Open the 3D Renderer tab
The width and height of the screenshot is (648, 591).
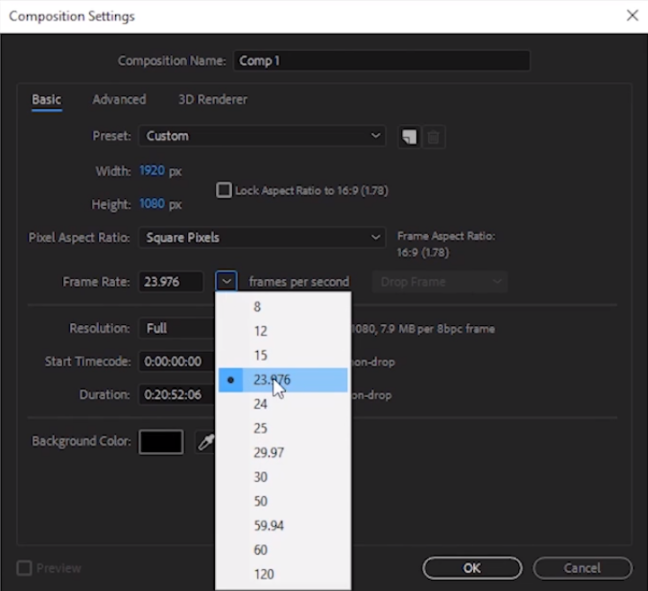tap(213, 100)
